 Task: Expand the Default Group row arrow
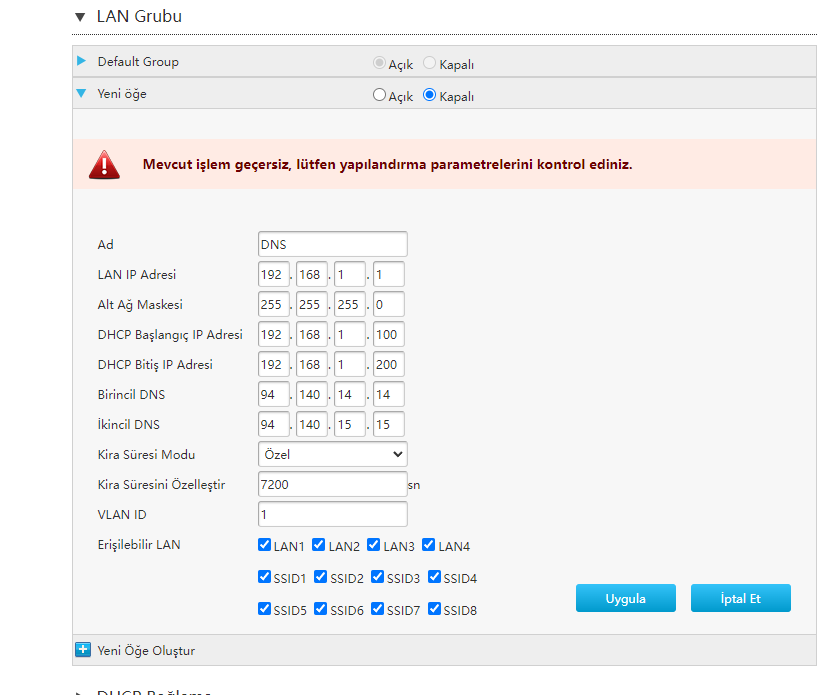[81, 61]
